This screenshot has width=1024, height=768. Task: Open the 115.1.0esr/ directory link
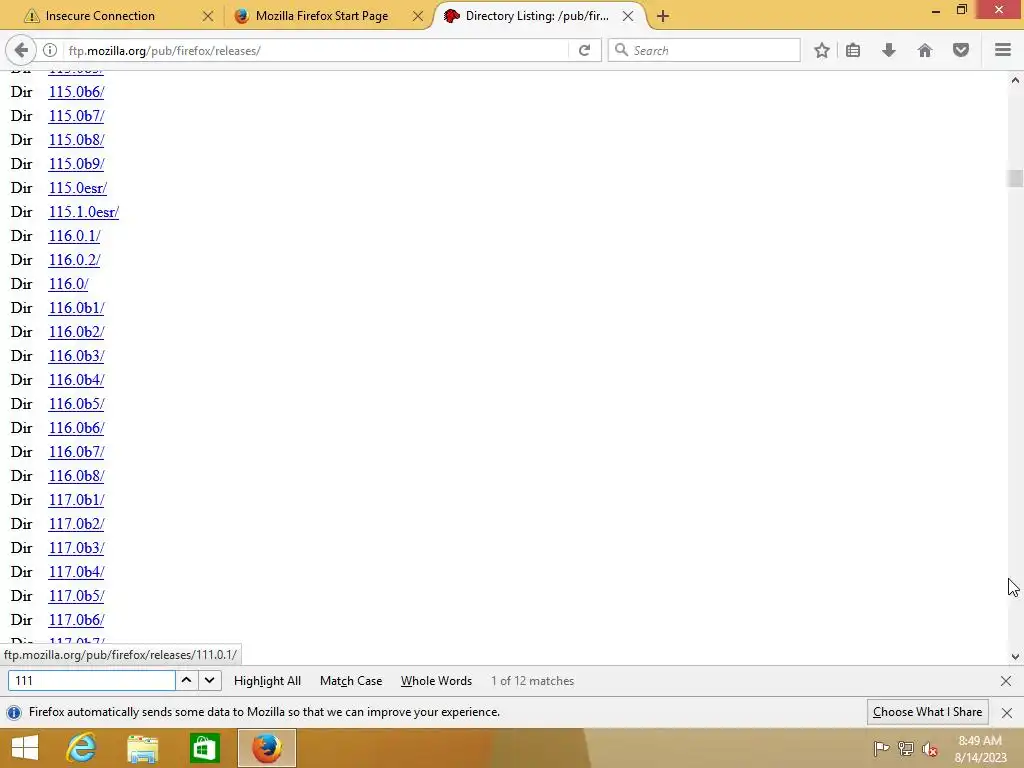point(84,212)
